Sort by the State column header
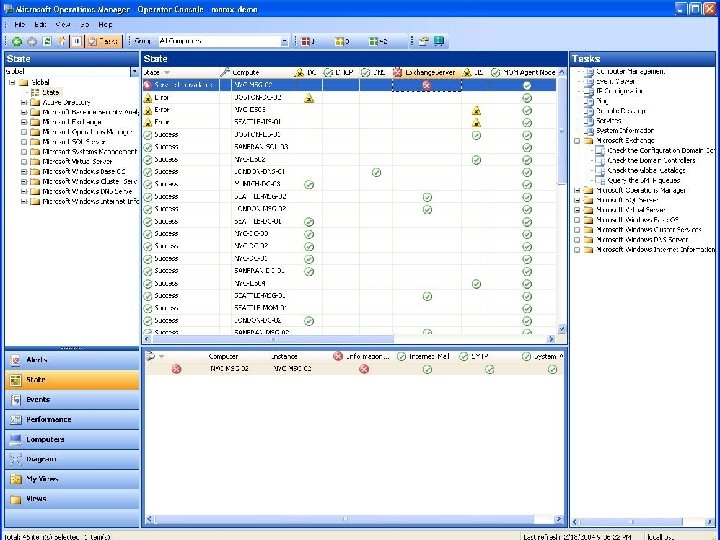 [x=180, y=73]
